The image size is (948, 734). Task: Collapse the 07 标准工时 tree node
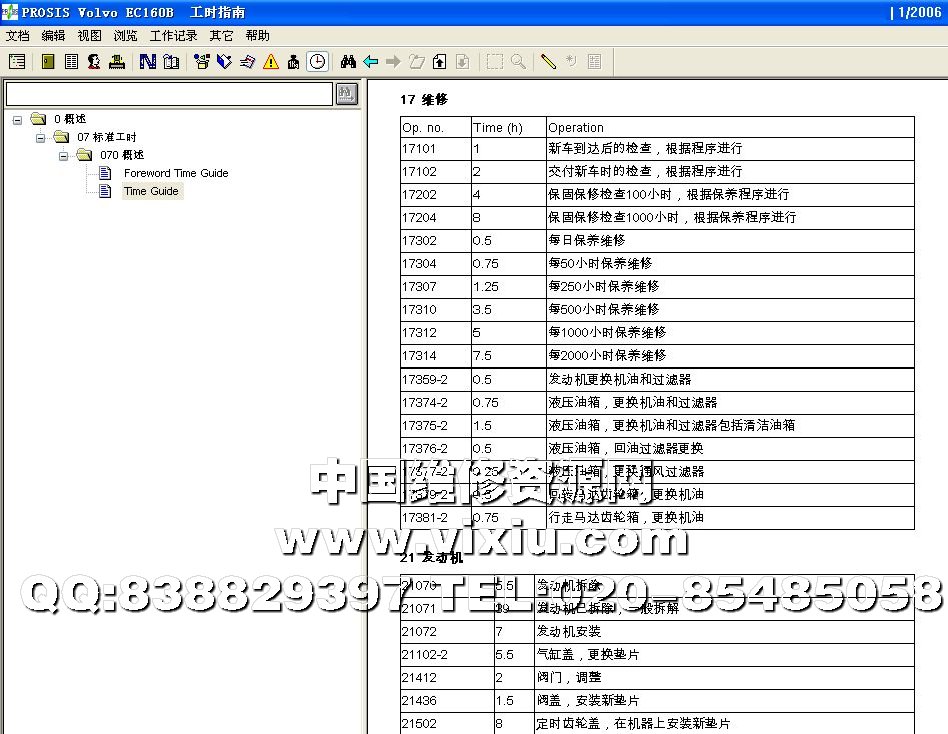tap(41, 137)
